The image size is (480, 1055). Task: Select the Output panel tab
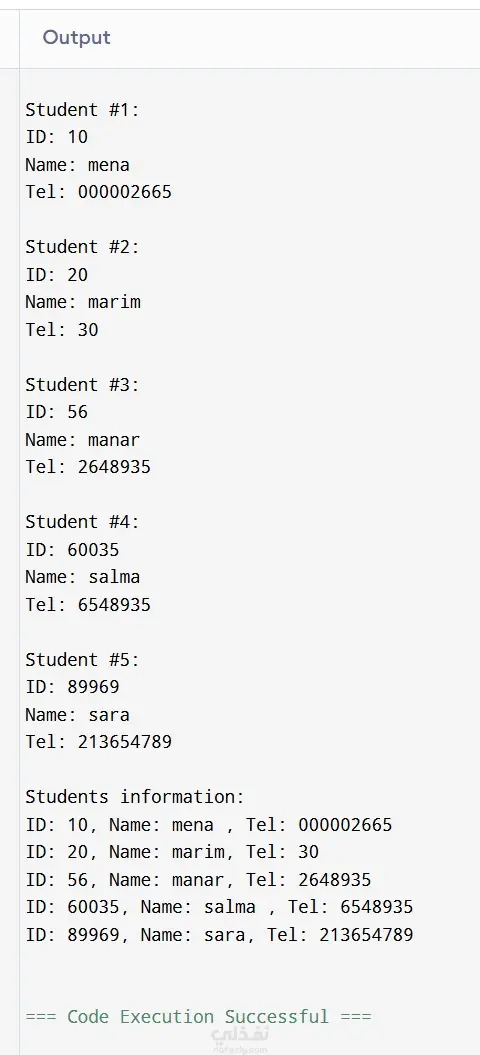coord(76,38)
